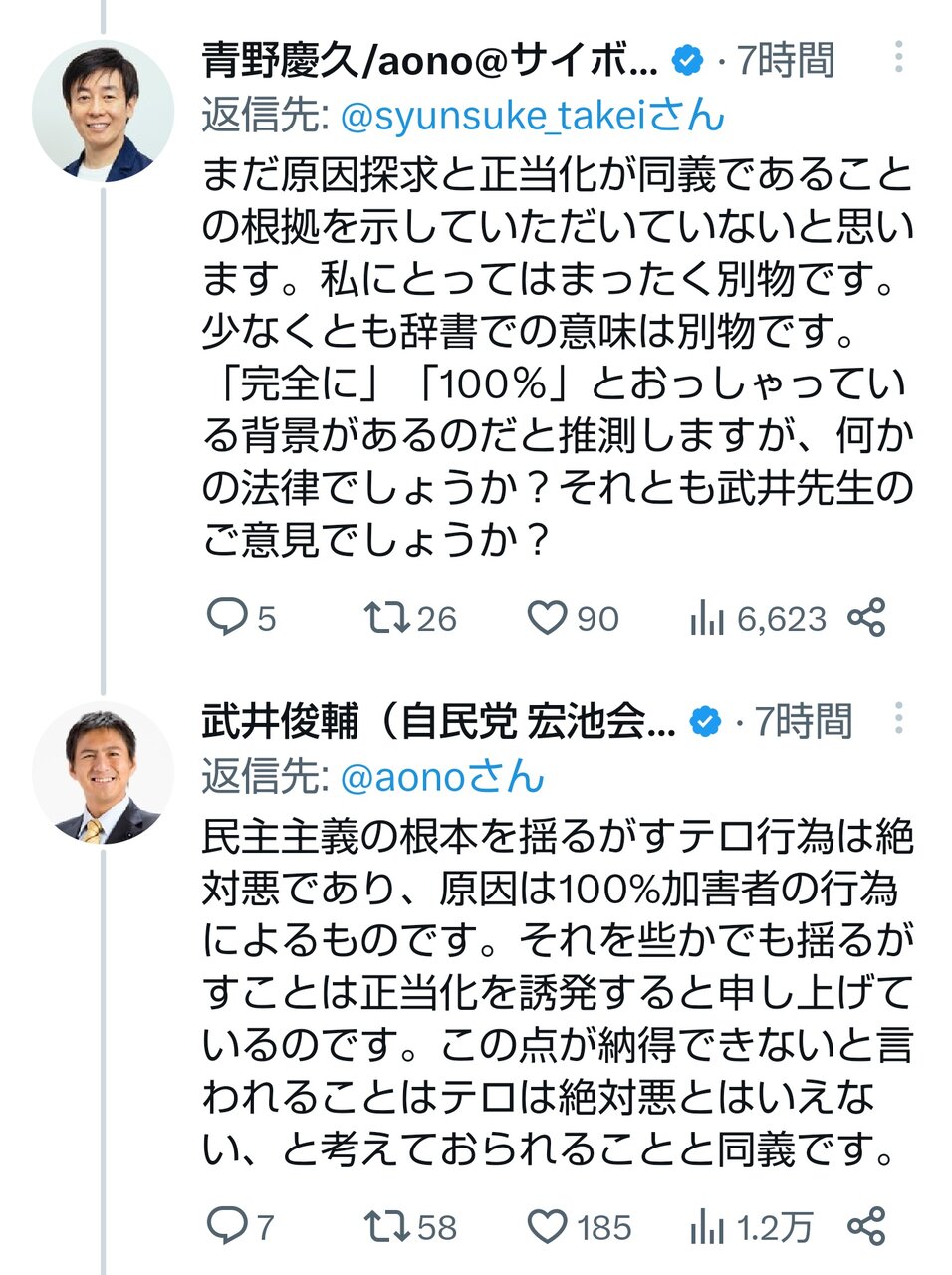
Task: Reply to 青野慶久's tweet
Action: (227, 618)
